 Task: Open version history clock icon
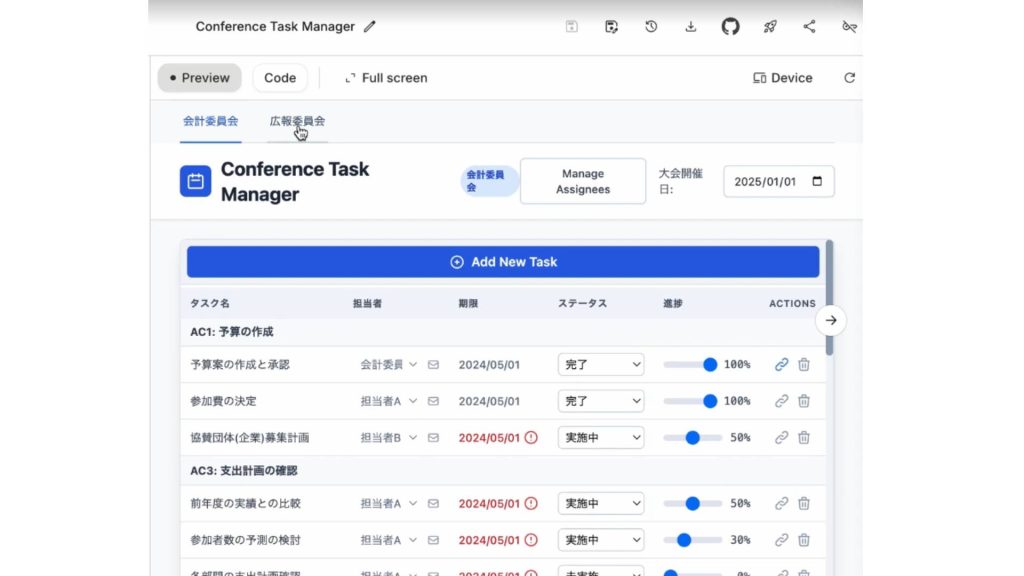tap(651, 27)
